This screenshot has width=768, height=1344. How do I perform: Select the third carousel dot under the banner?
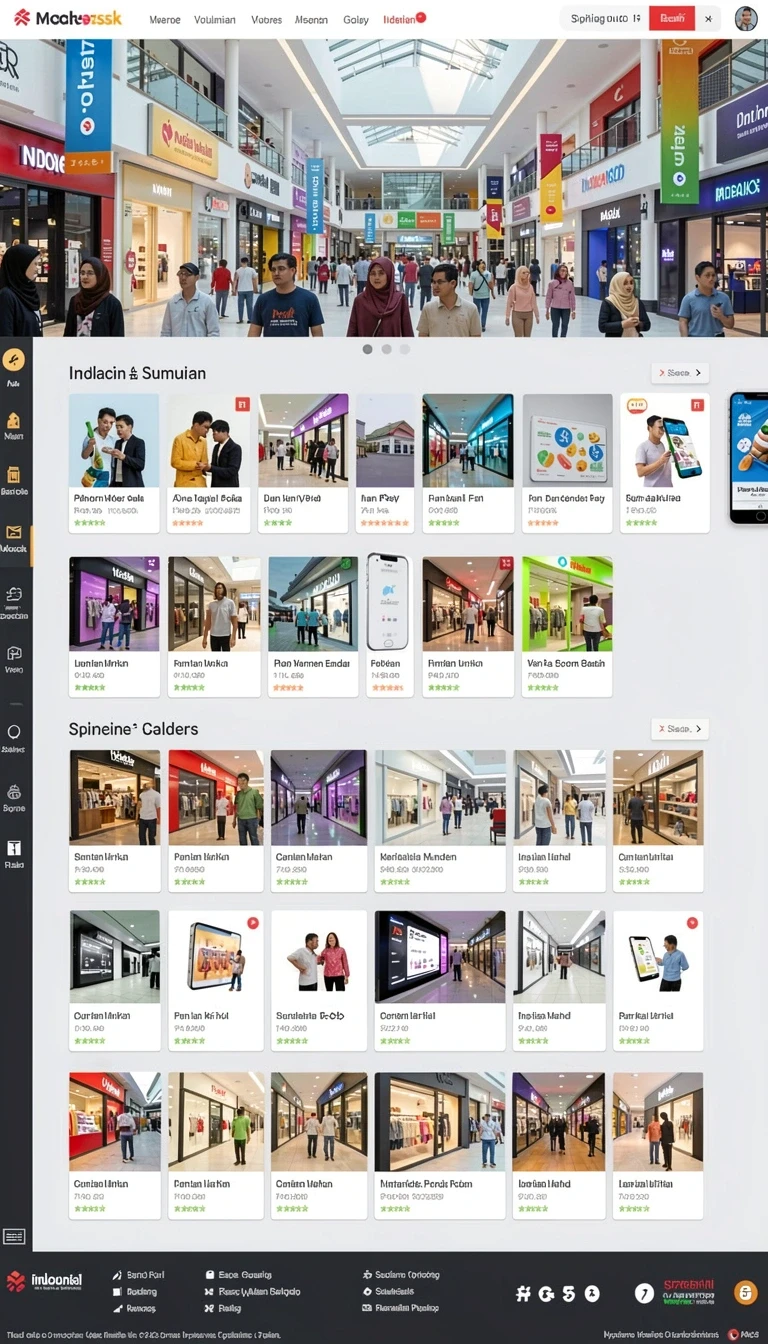[405, 349]
